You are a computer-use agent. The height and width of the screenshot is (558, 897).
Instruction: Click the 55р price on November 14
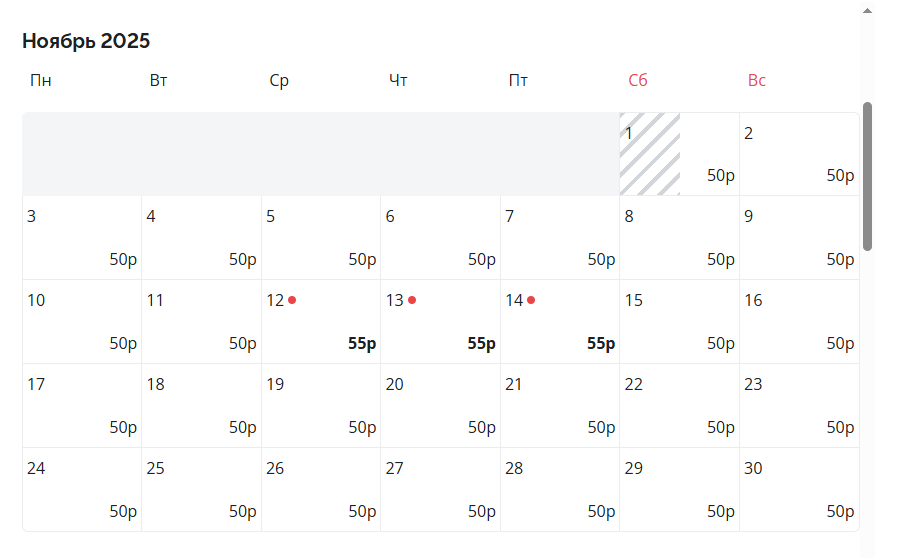(601, 344)
